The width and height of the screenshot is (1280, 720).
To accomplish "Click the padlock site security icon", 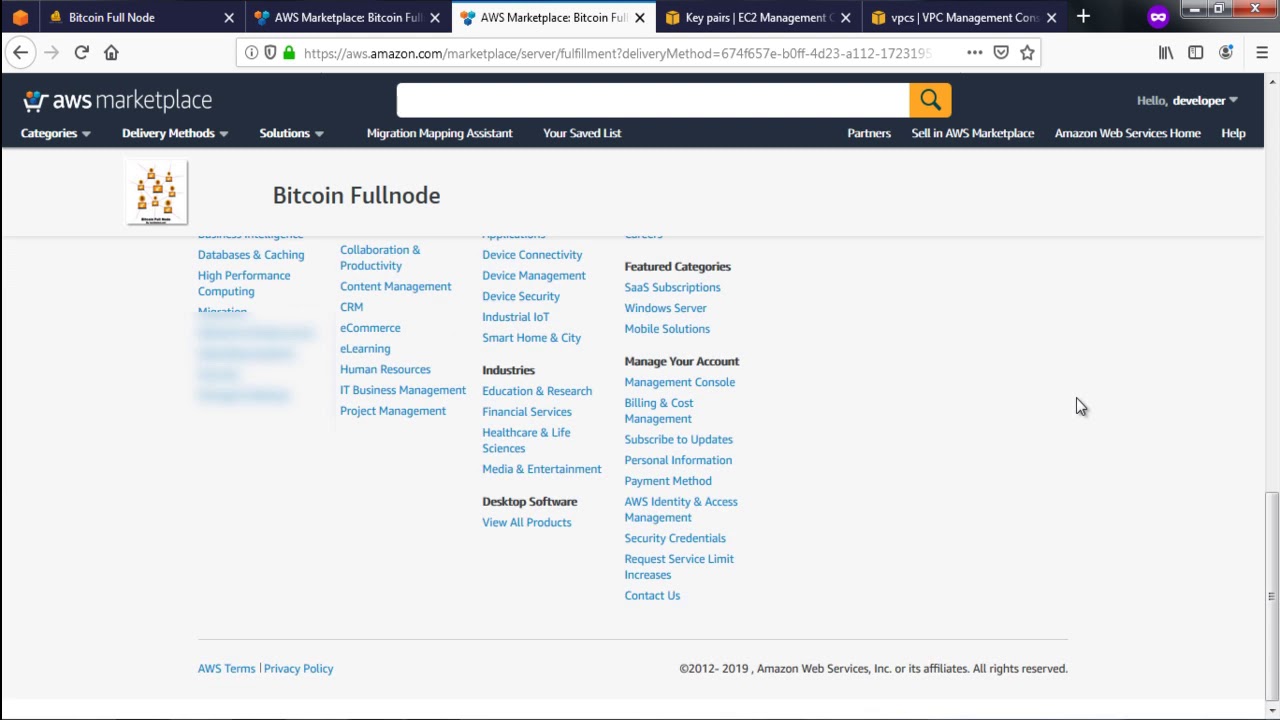I will [x=289, y=53].
